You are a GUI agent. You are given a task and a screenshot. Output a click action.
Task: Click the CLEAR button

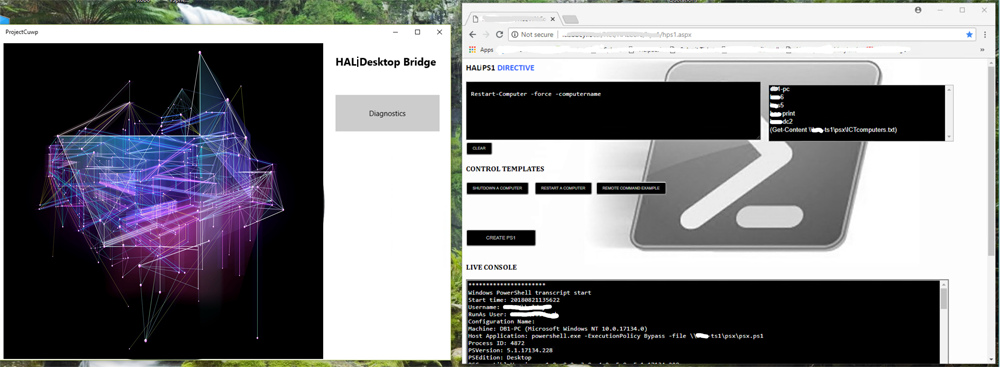(x=479, y=148)
